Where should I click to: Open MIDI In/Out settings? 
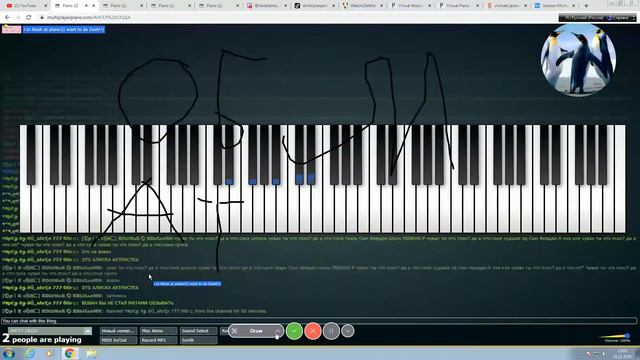click(118, 340)
